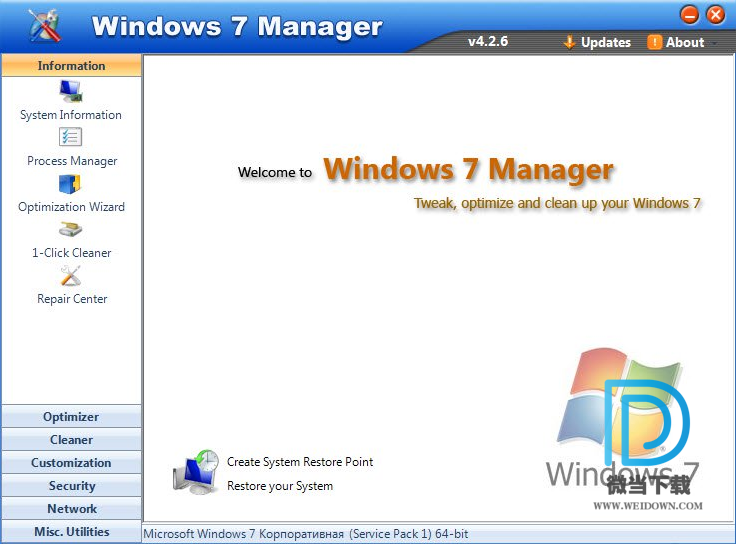Screen dimensions: 736x544
Task: Open the System Information monitor icon
Action: pyautogui.click(x=71, y=92)
